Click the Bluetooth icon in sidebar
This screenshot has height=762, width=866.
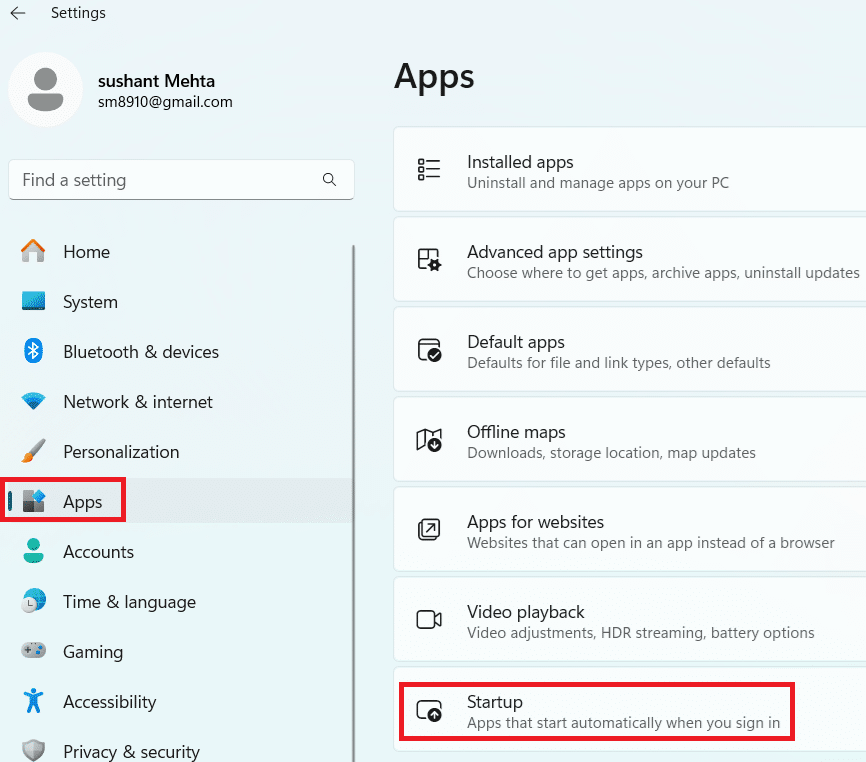34,352
